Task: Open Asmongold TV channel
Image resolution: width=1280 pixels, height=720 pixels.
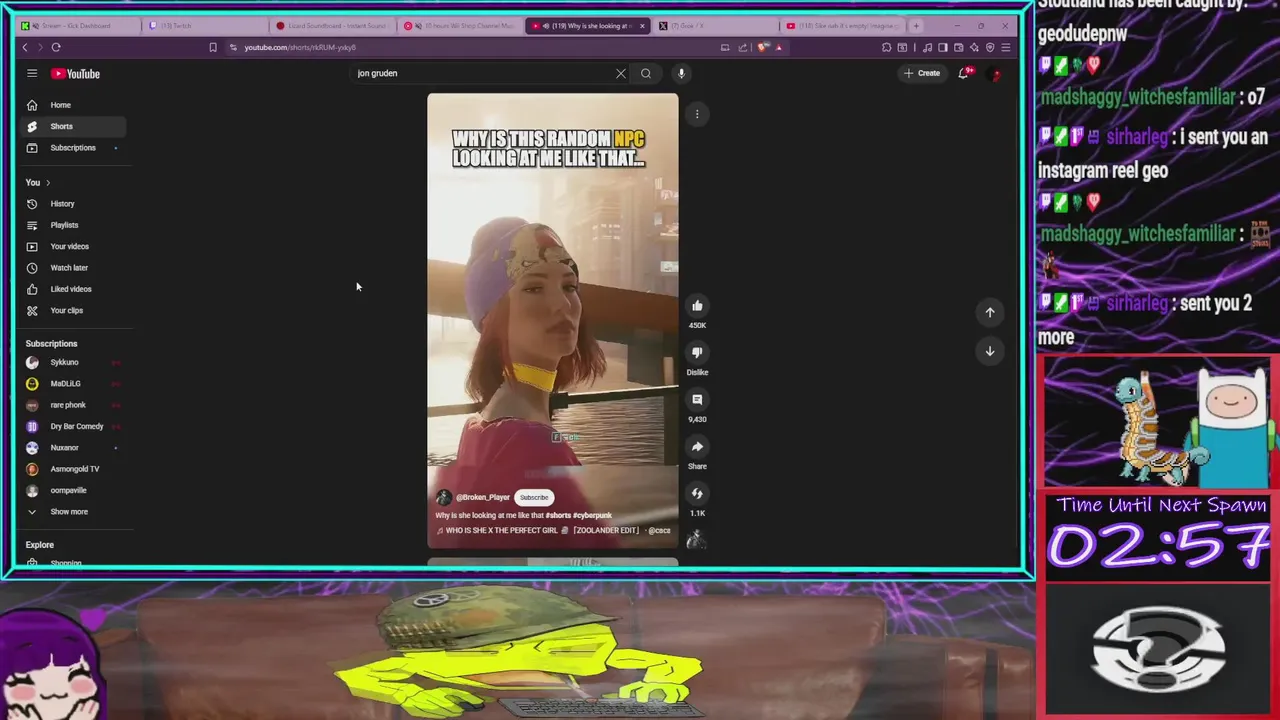Action: (72, 469)
